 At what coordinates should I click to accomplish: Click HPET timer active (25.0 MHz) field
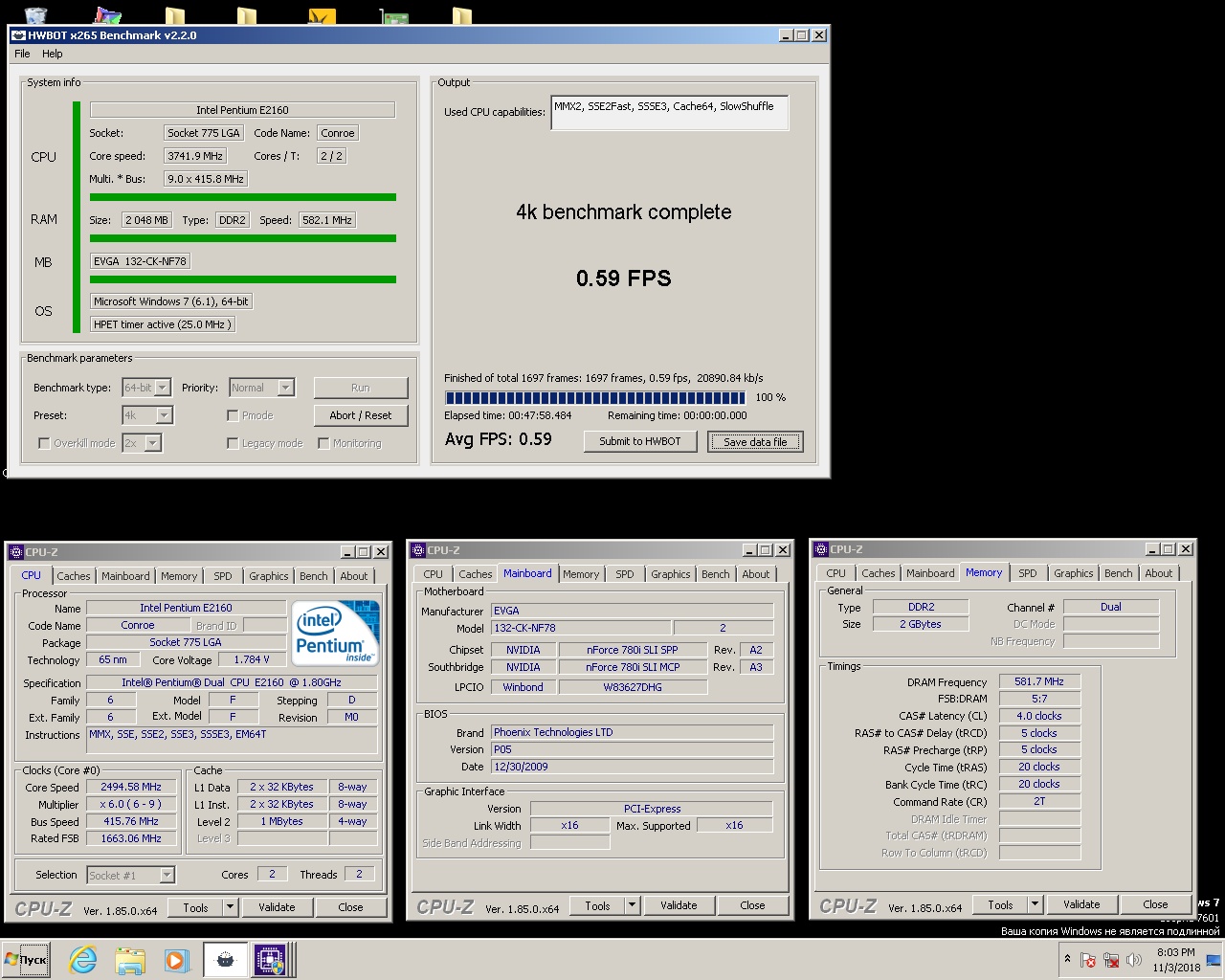coord(163,324)
